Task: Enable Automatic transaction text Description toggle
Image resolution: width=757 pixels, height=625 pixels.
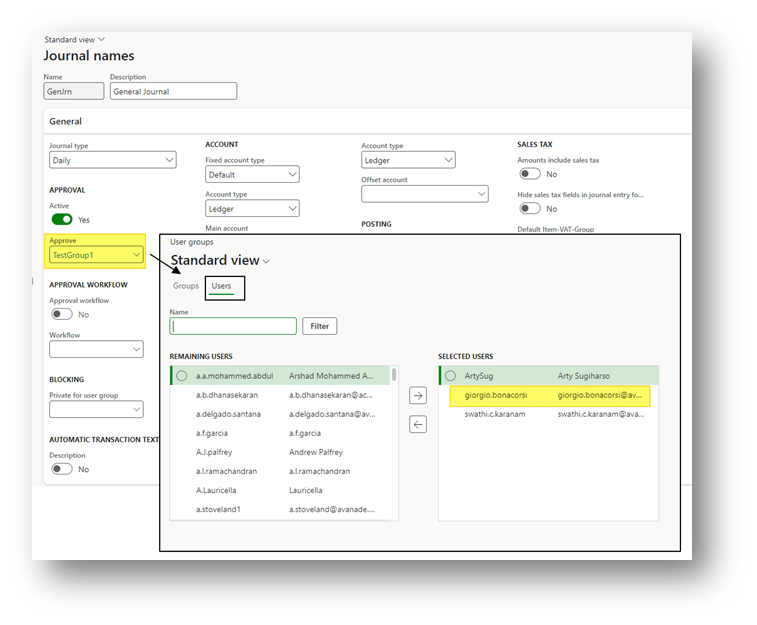Action: pos(62,469)
